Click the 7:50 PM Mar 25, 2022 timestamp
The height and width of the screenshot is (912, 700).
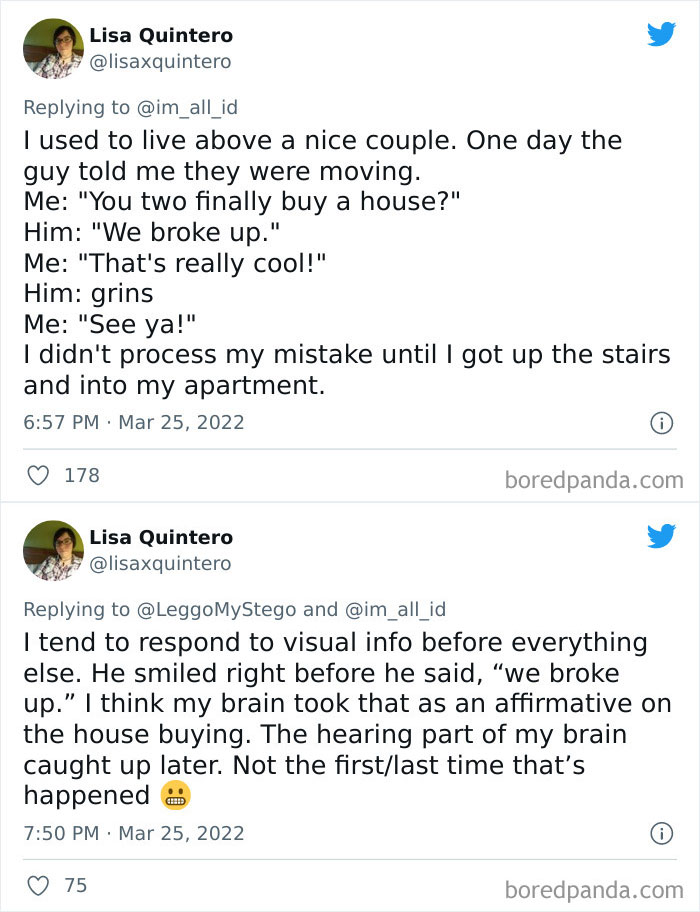click(133, 832)
